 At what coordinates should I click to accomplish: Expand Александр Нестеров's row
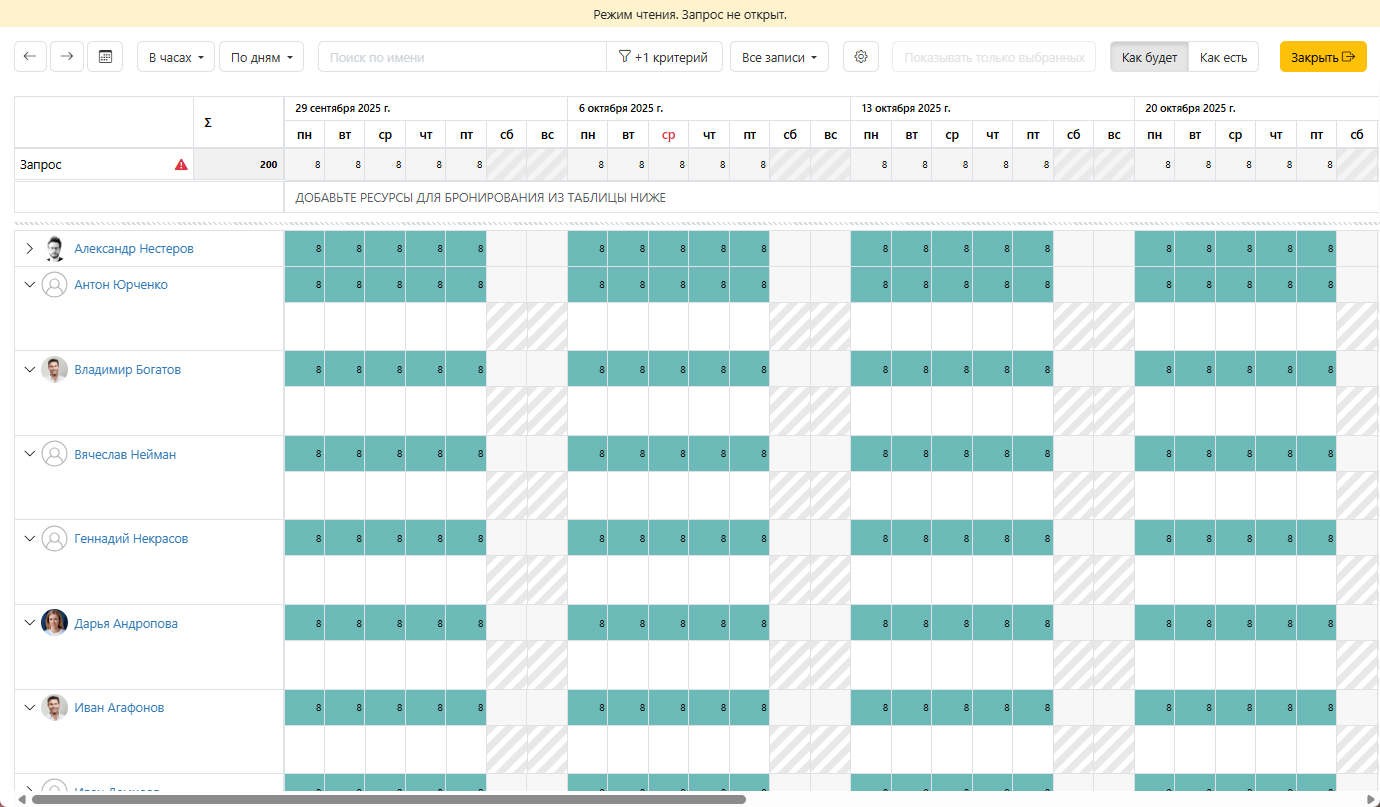(30, 249)
